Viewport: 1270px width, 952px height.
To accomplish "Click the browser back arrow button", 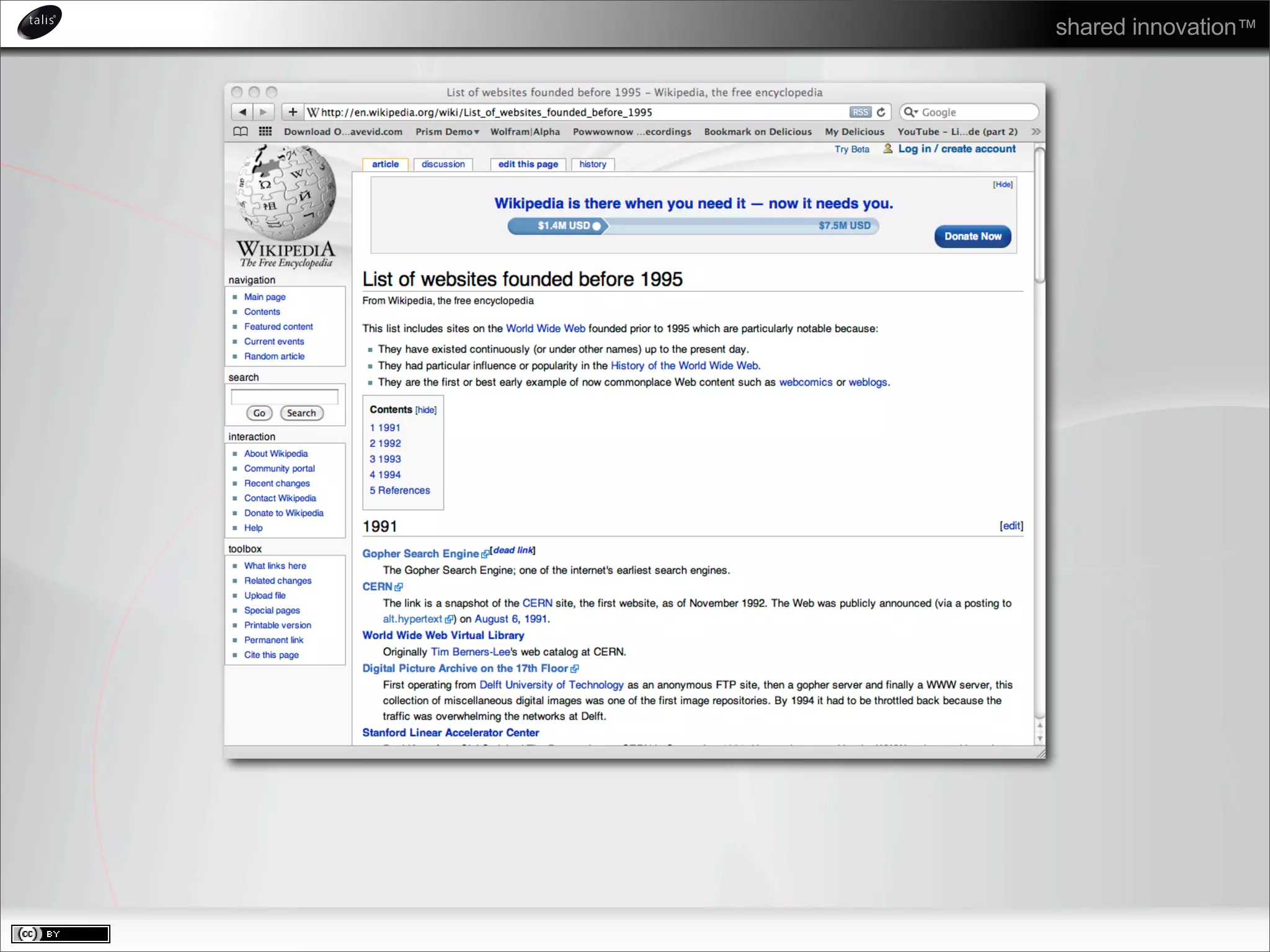I will click(242, 112).
